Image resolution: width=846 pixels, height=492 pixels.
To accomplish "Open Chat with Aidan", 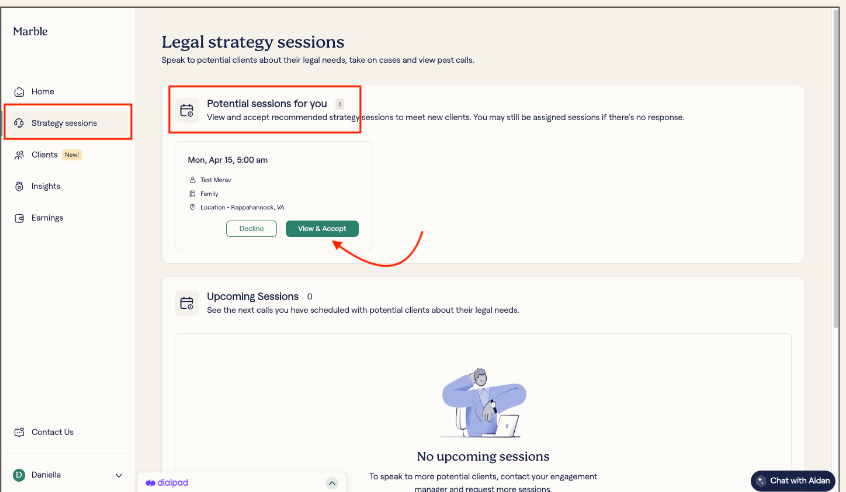I will pyautogui.click(x=793, y=481).
